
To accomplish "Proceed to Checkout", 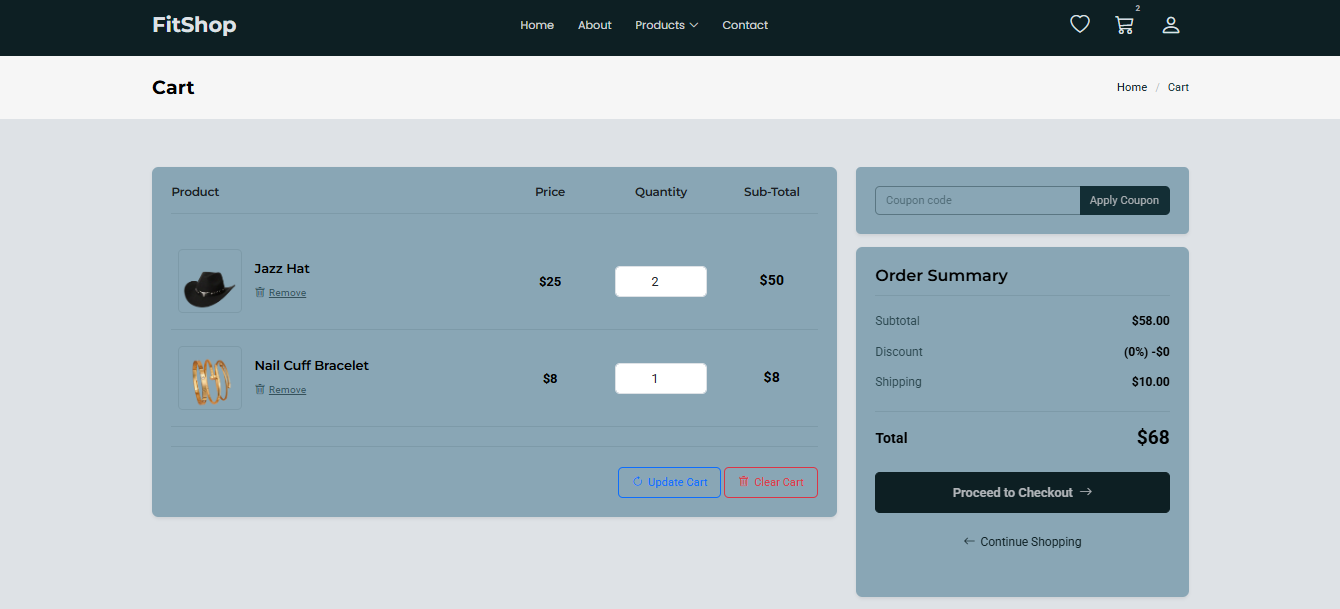I will 1021,492.
